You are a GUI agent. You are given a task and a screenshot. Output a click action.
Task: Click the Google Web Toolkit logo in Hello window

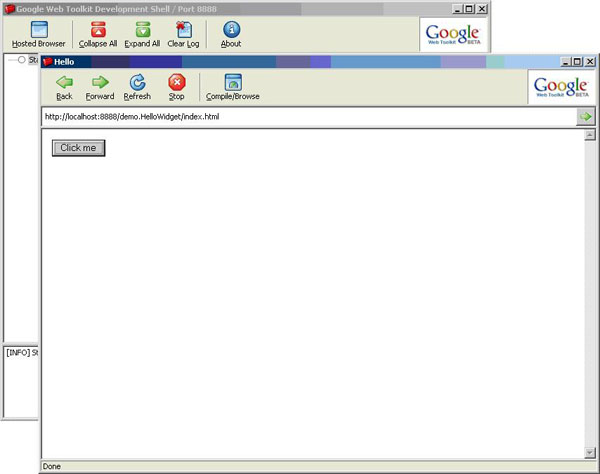point(560,87)
